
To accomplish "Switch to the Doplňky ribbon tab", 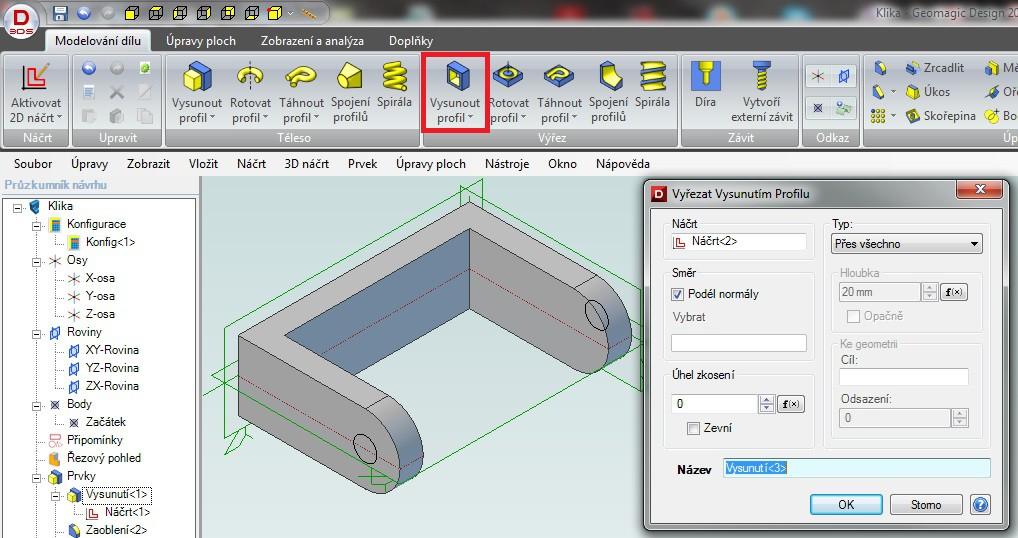I will point(411,40).
